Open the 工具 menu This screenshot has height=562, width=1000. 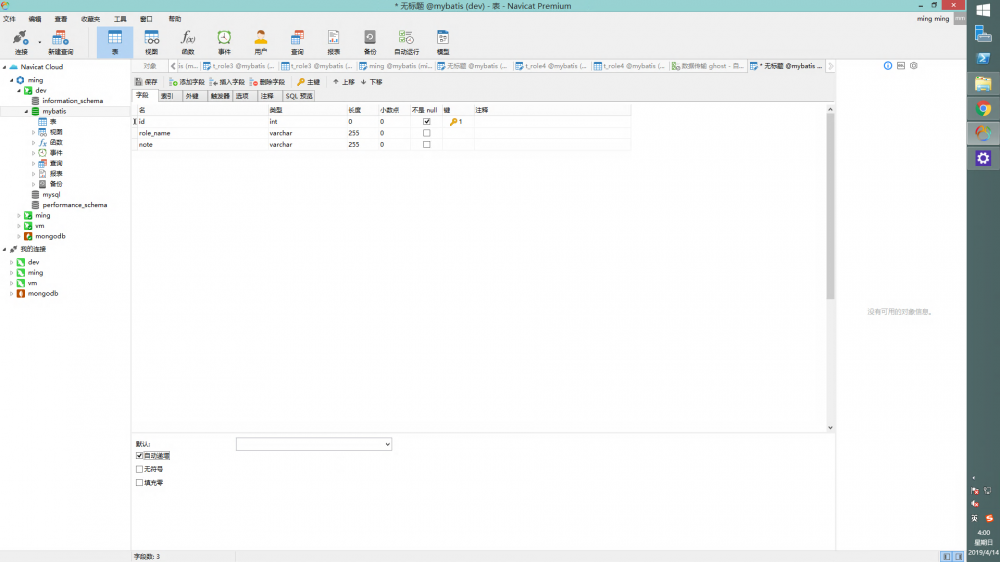[120, 19]
